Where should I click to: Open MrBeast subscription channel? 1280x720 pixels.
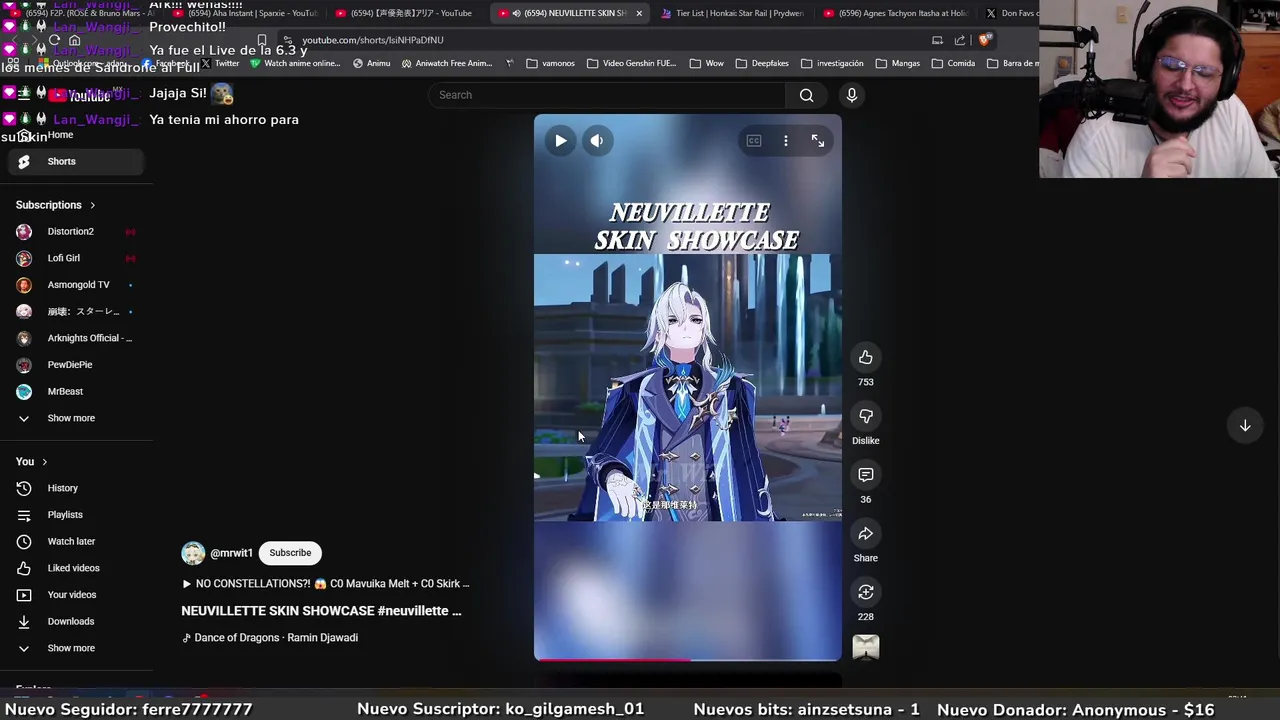click(76, 392)
